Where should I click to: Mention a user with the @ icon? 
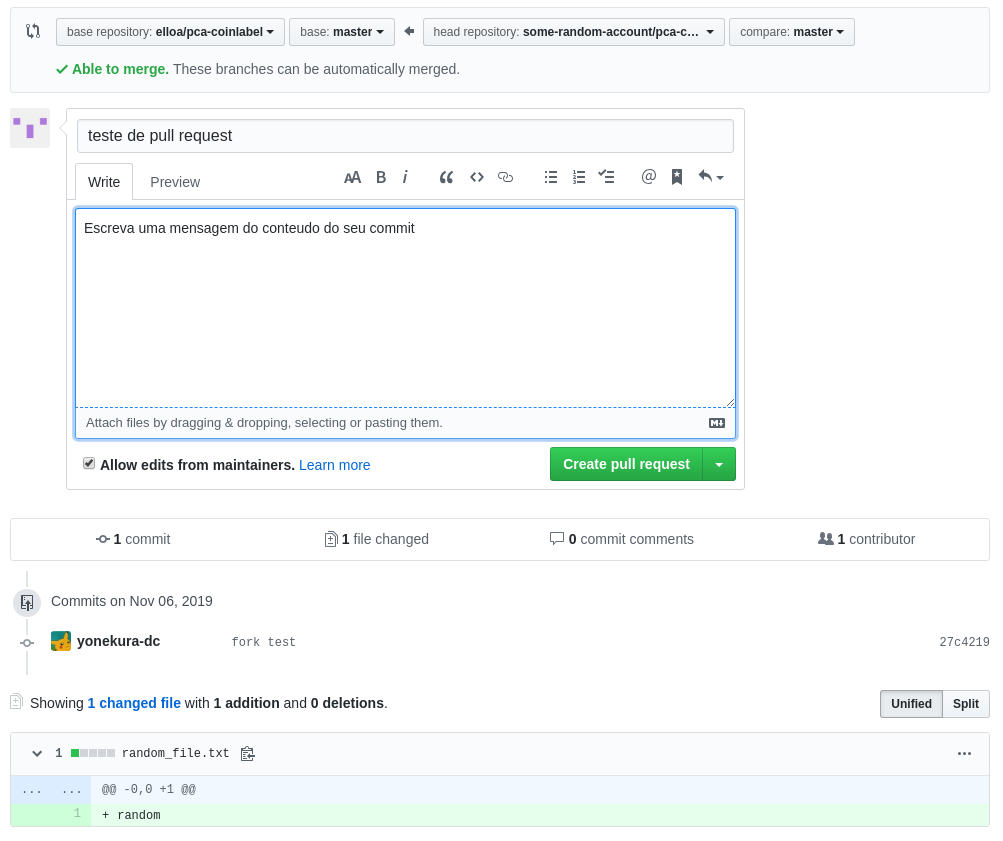(x=649, y=177)
